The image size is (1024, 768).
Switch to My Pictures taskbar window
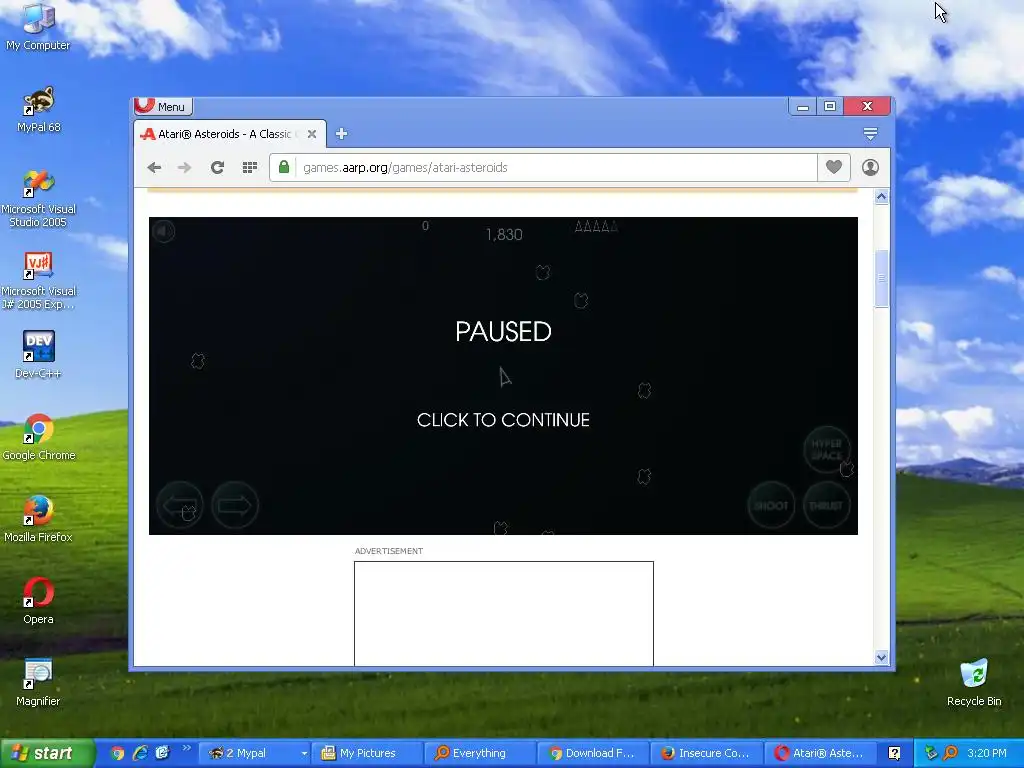367,753
